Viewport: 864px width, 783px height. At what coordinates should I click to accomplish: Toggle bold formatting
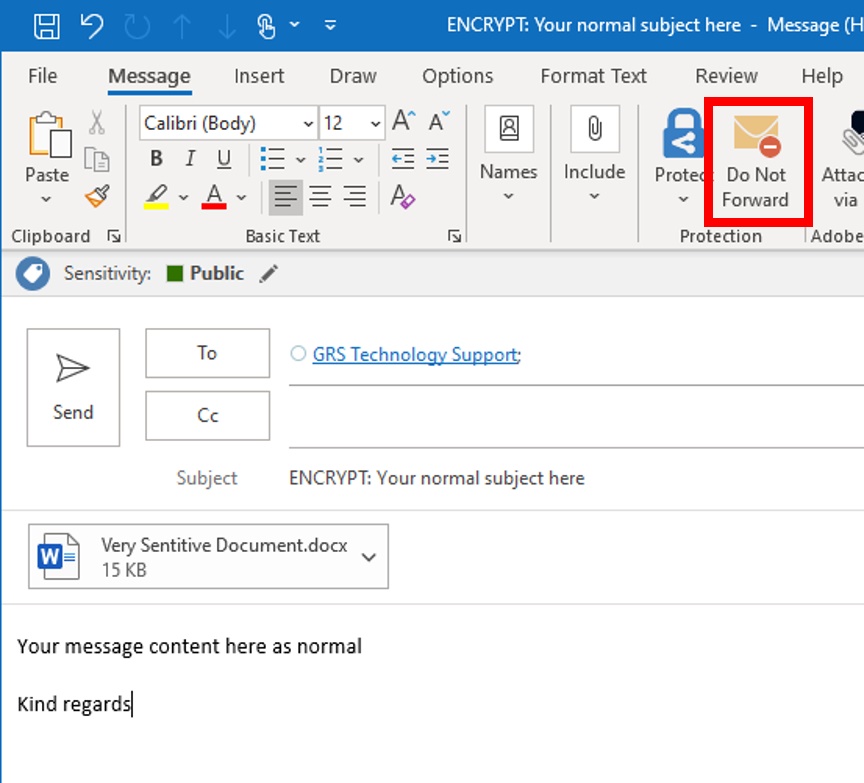click(156, 158)
